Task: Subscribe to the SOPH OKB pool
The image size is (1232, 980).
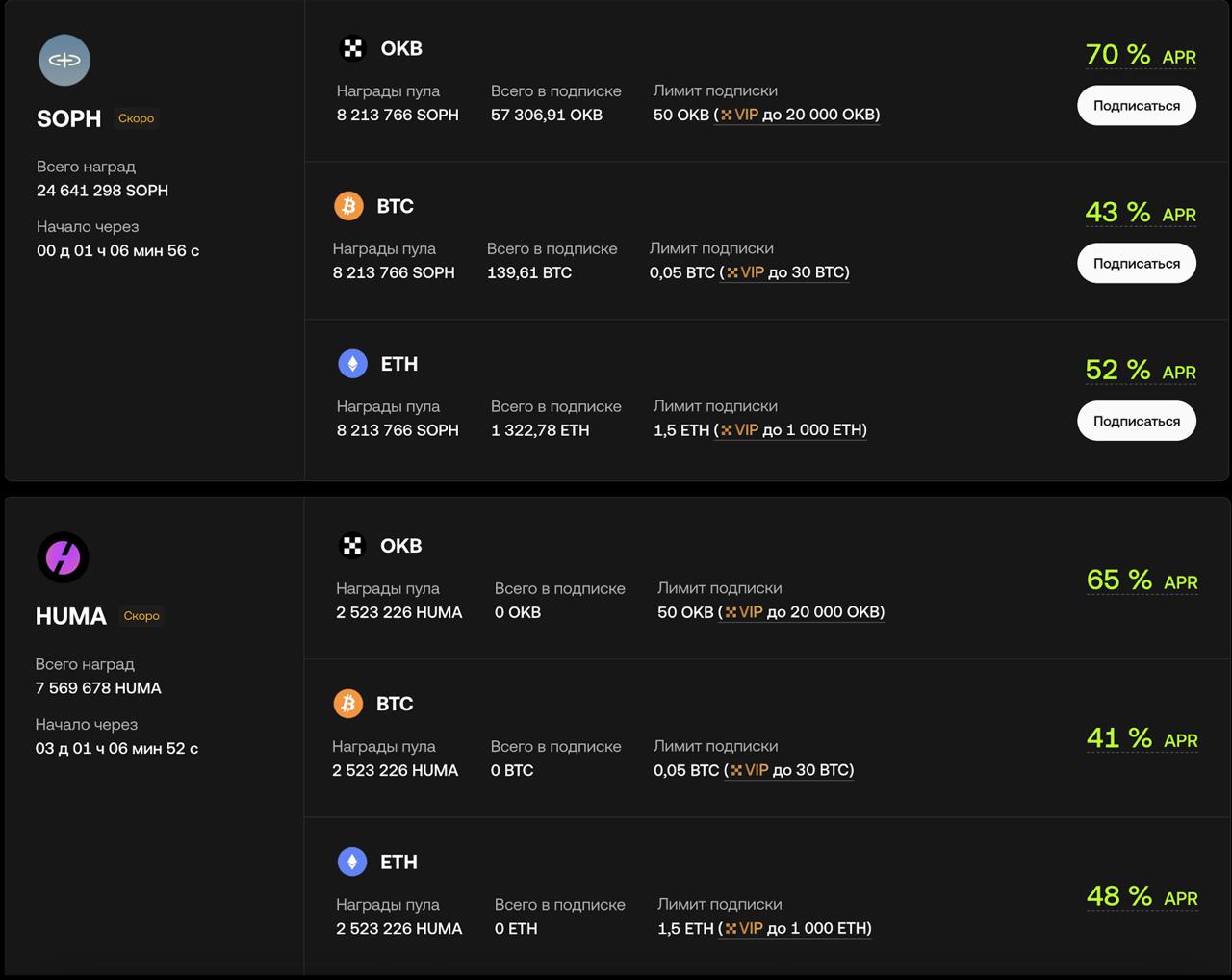Action: click(x=1136, y=106)
